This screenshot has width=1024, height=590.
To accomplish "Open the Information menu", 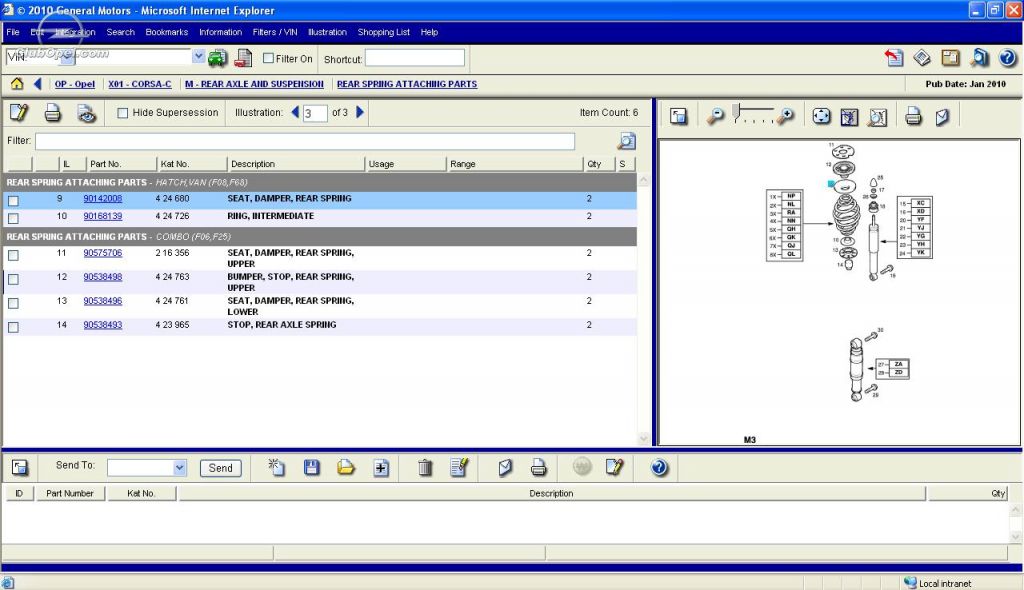I will (221, 32).
